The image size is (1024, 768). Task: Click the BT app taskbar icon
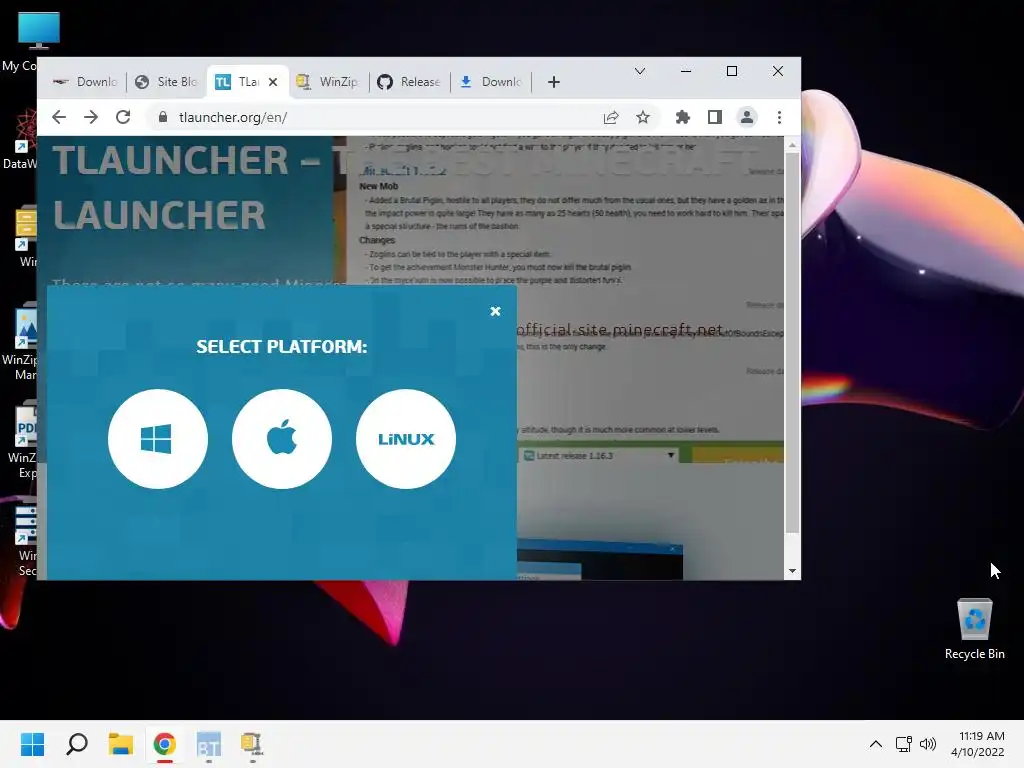[x=208, y=744]
